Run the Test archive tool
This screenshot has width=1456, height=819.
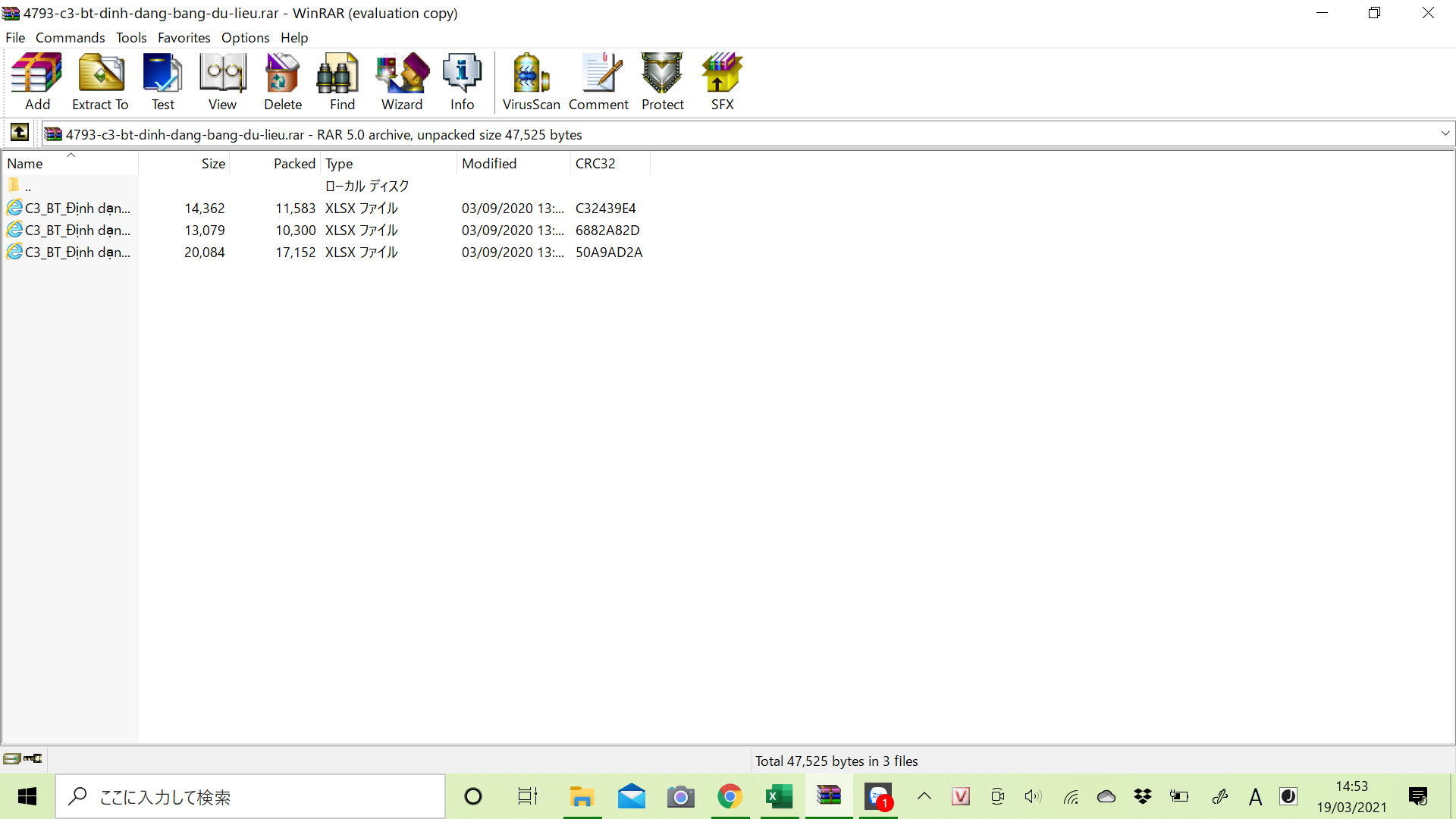point(163,82)
